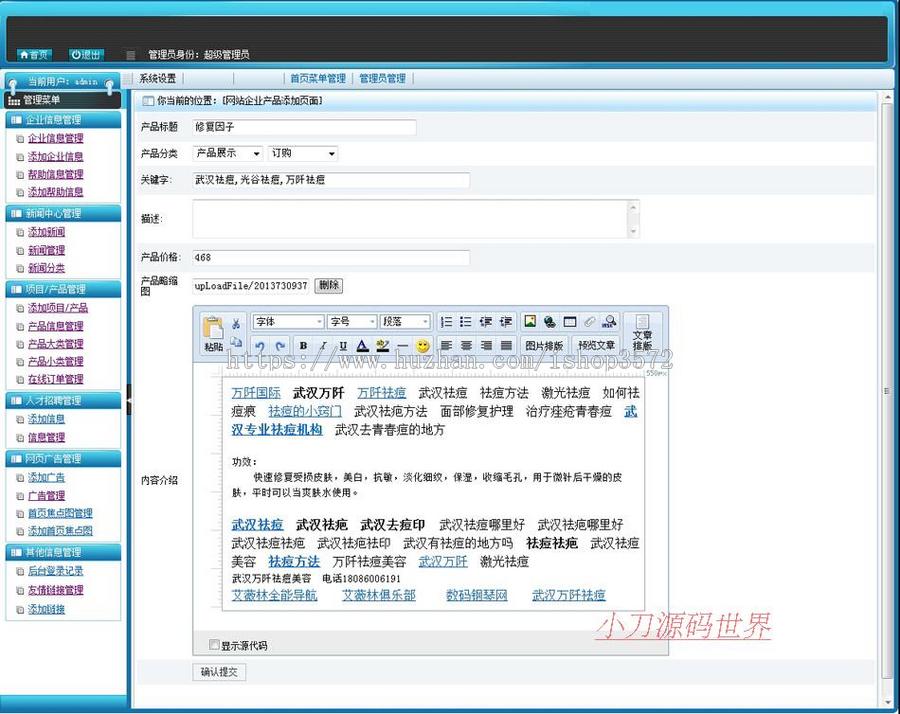Open the 后台登录记录 sidebar link
This screenshot has height=714, width=900.
point(56,571)
